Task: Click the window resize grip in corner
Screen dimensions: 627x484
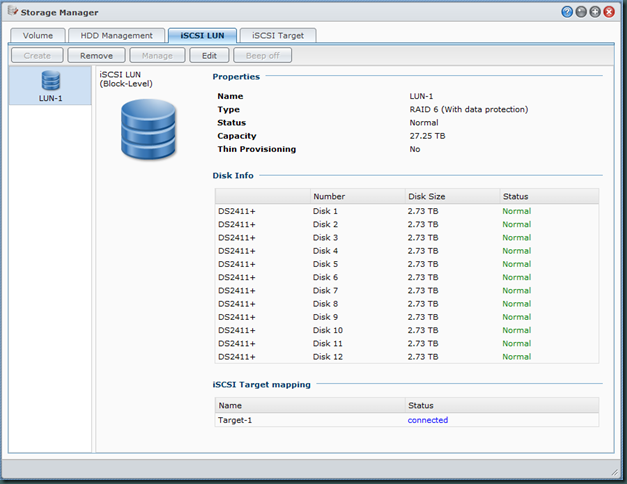Action: (615, 472)
